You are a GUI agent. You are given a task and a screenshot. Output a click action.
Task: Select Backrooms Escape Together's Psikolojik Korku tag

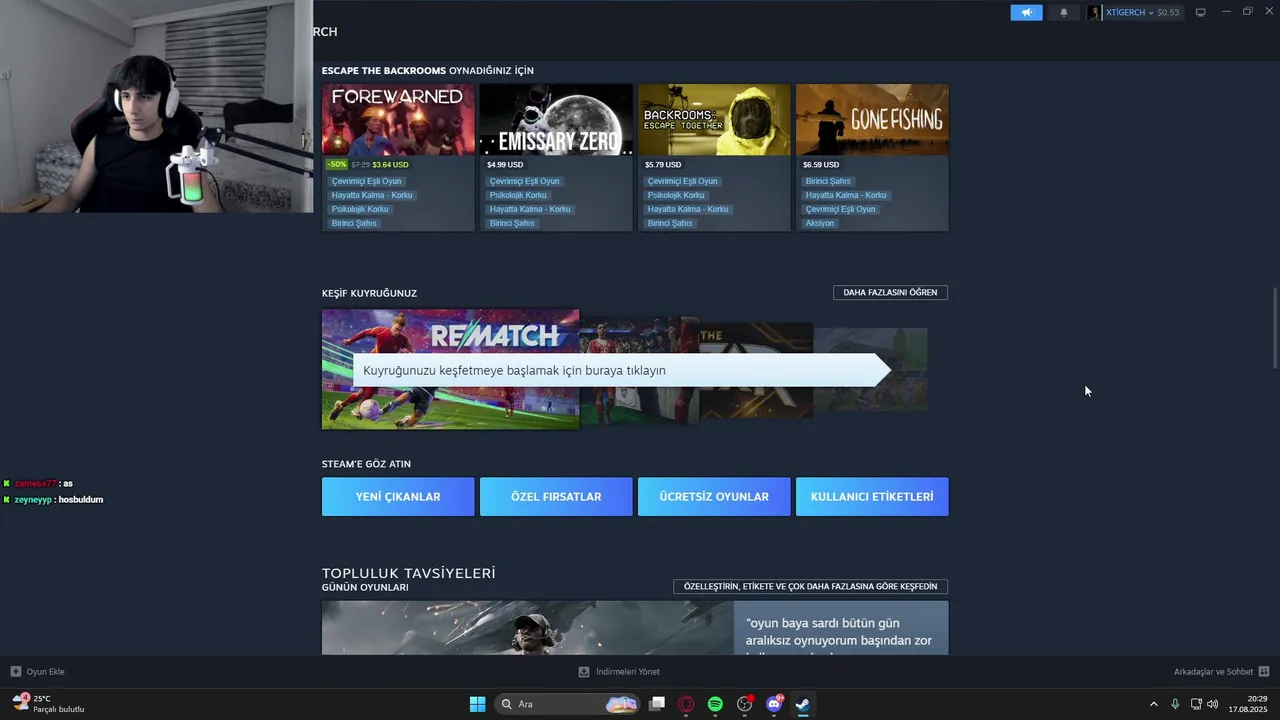click(x=676, y=195)
